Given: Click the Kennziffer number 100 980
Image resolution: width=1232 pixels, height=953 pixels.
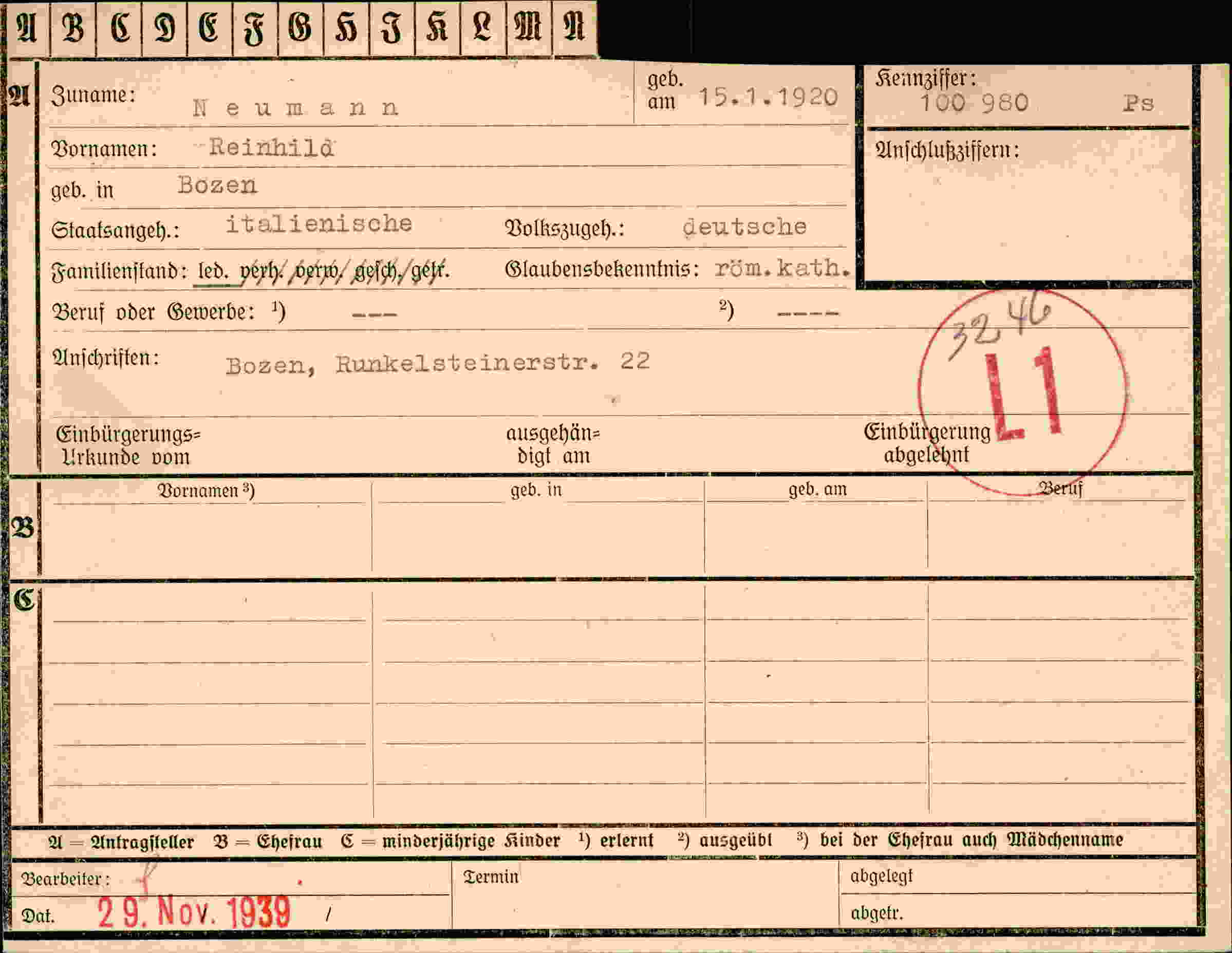Looking at the screenshot, I should 974,103.
